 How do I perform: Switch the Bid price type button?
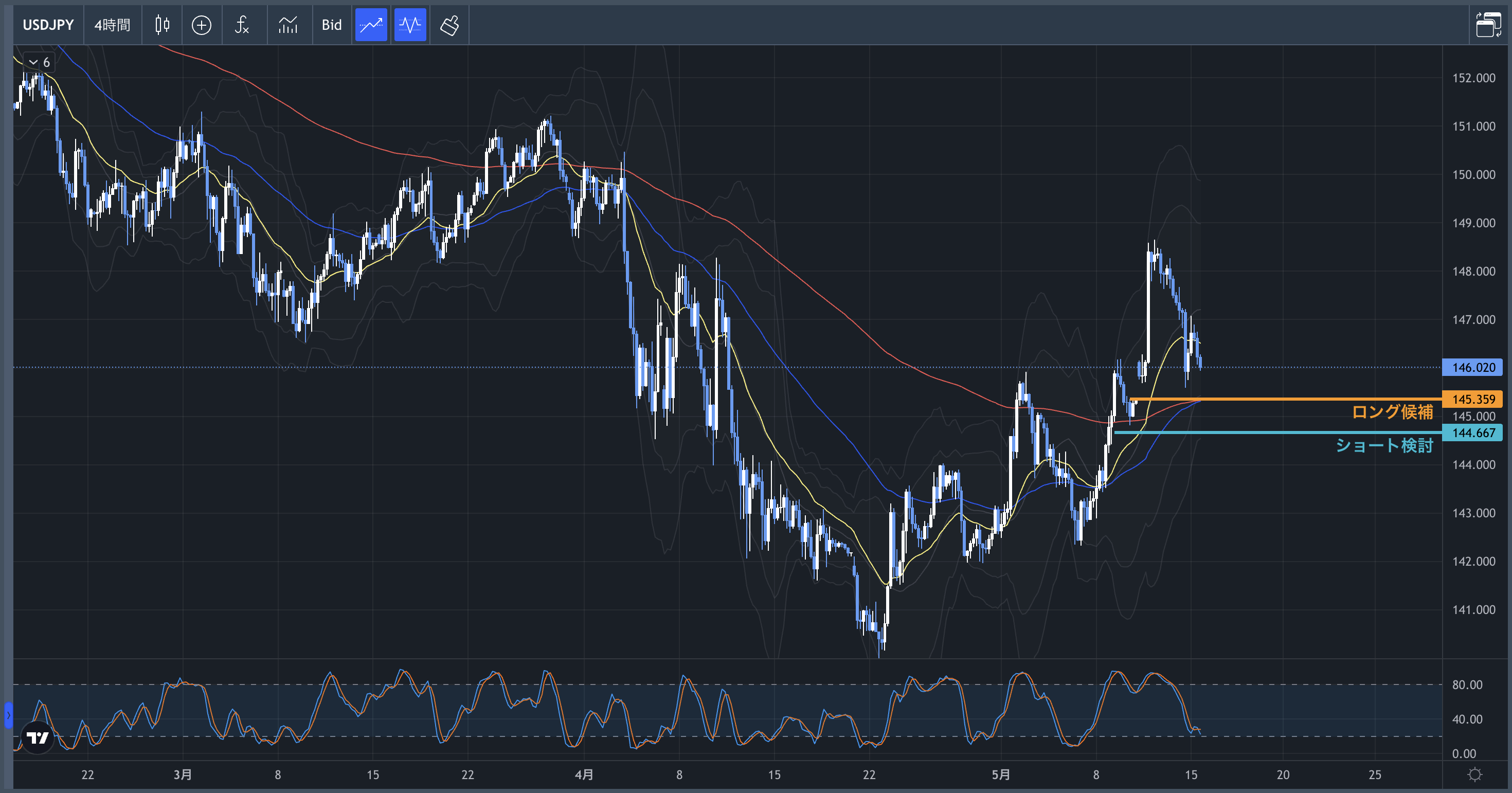[x=332, y=25]
